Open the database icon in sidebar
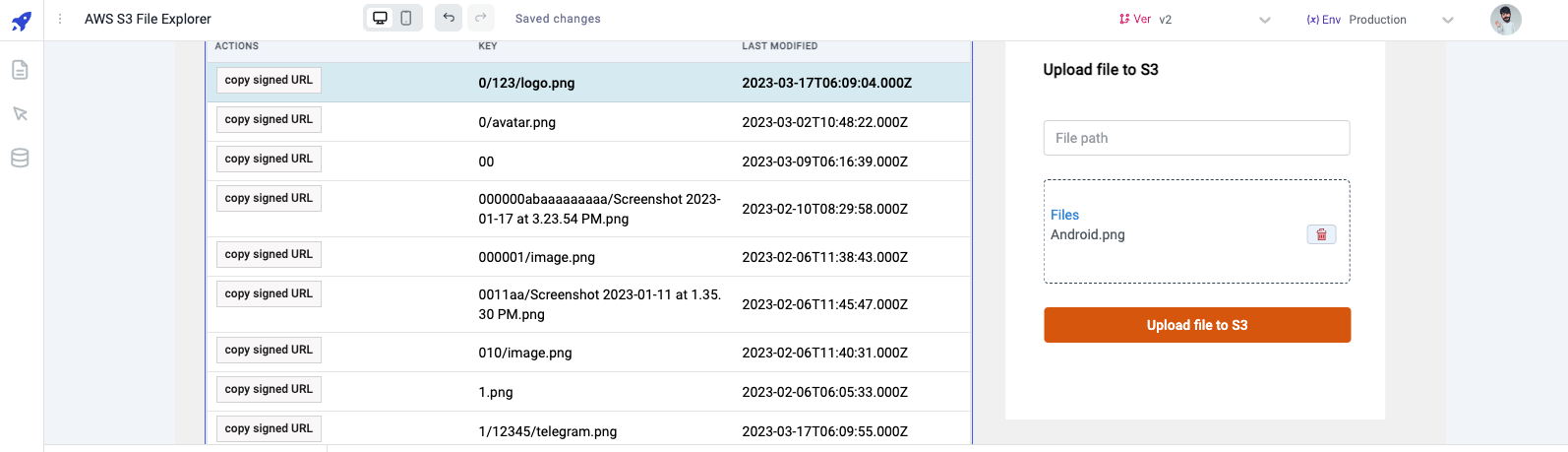 click(20, 158)
